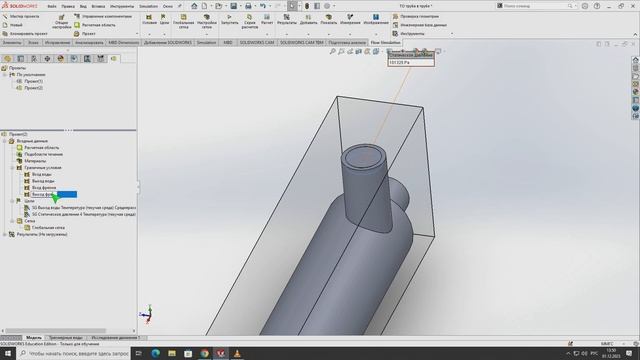Click Добавить ribbon button
This screenshot has width=640, height=360.
(x=308, y=19)
